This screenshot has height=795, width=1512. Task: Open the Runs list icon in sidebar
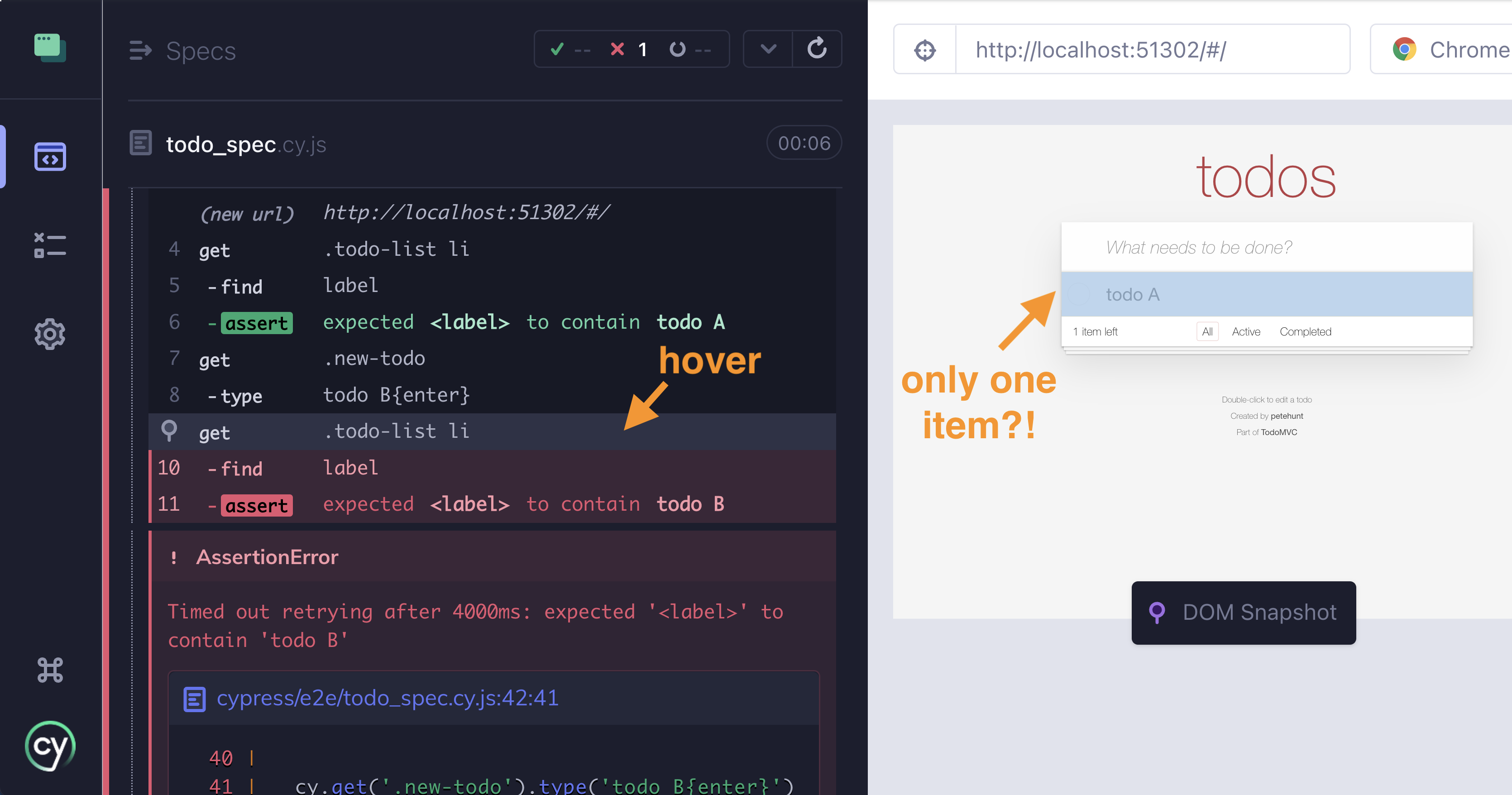pyautogui.click(x=50, y=245)
